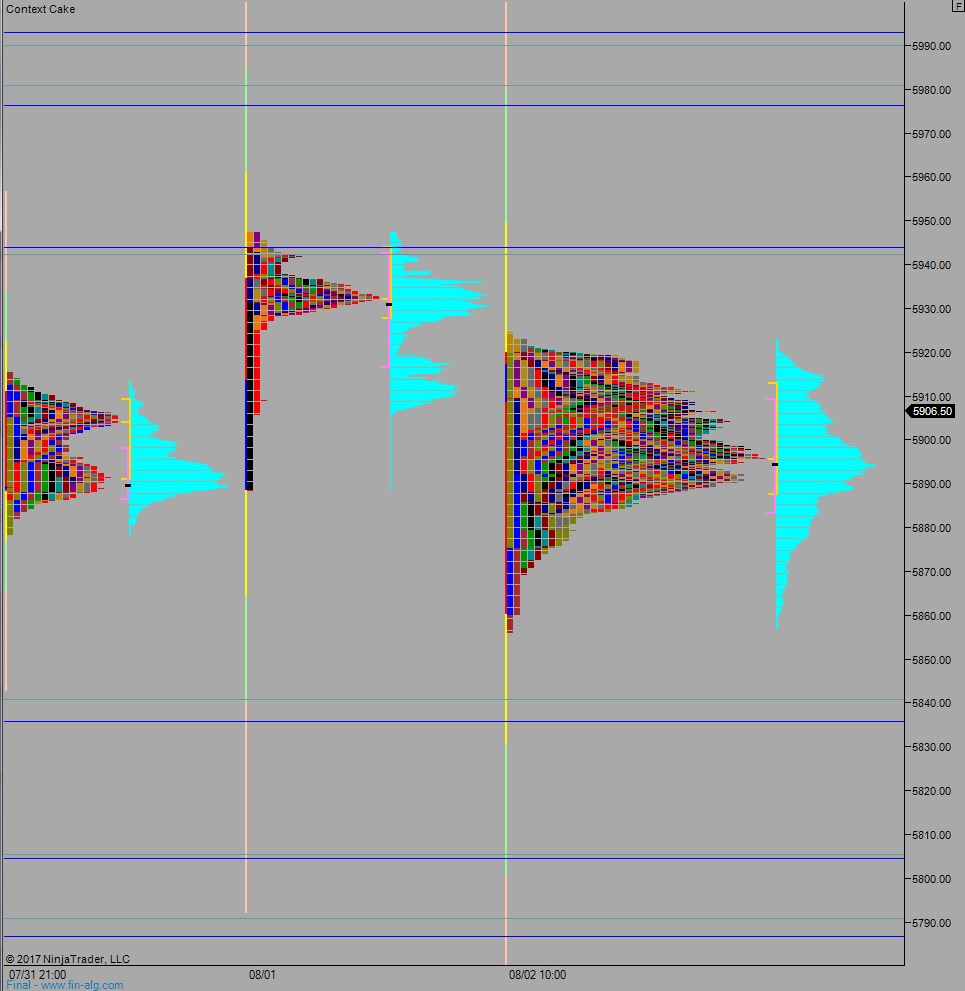Click the 5870.00 price axis label
965x991 pixels.
point(931,572)
